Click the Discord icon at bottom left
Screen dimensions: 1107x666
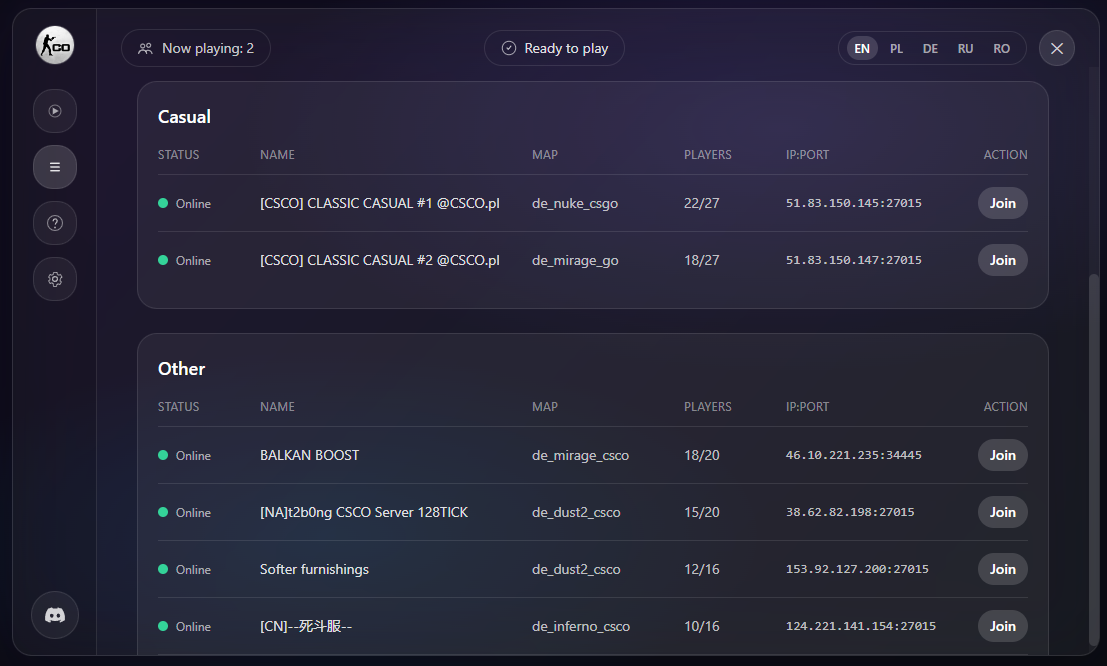(55, 615)
